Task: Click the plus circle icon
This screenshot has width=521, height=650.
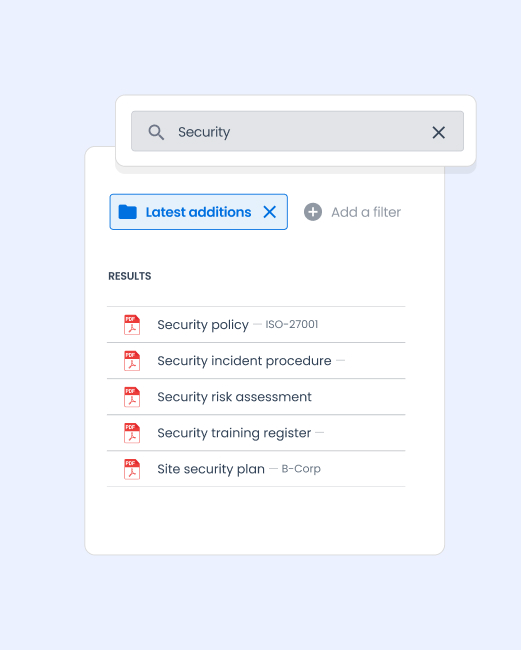Action: 313,212
